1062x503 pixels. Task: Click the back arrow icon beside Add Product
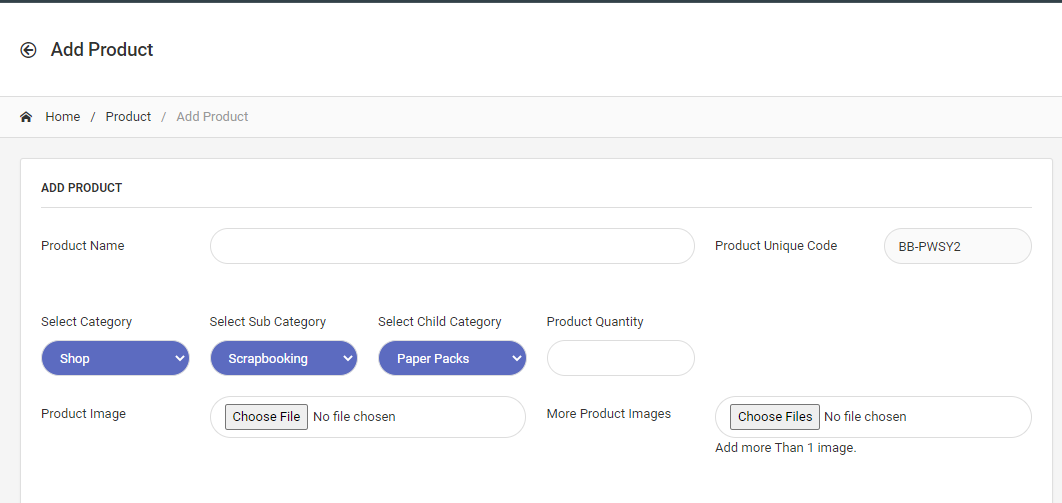(x=28, y=50)
